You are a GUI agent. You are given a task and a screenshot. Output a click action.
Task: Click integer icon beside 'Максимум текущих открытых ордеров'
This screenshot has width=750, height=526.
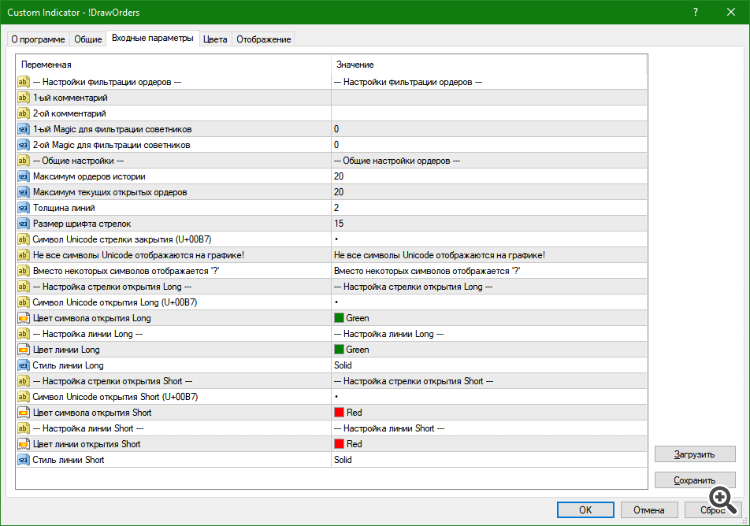coord(23,192)
